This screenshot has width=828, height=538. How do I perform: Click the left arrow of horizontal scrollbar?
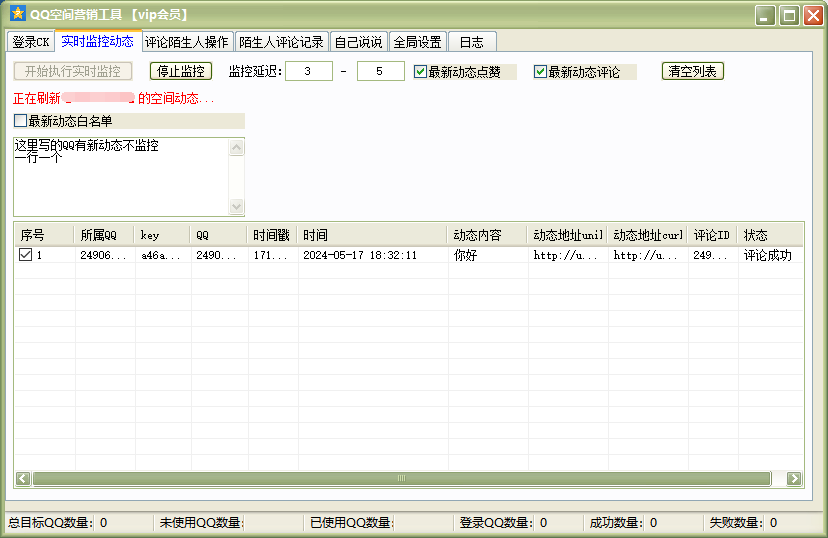coord(23,478)
